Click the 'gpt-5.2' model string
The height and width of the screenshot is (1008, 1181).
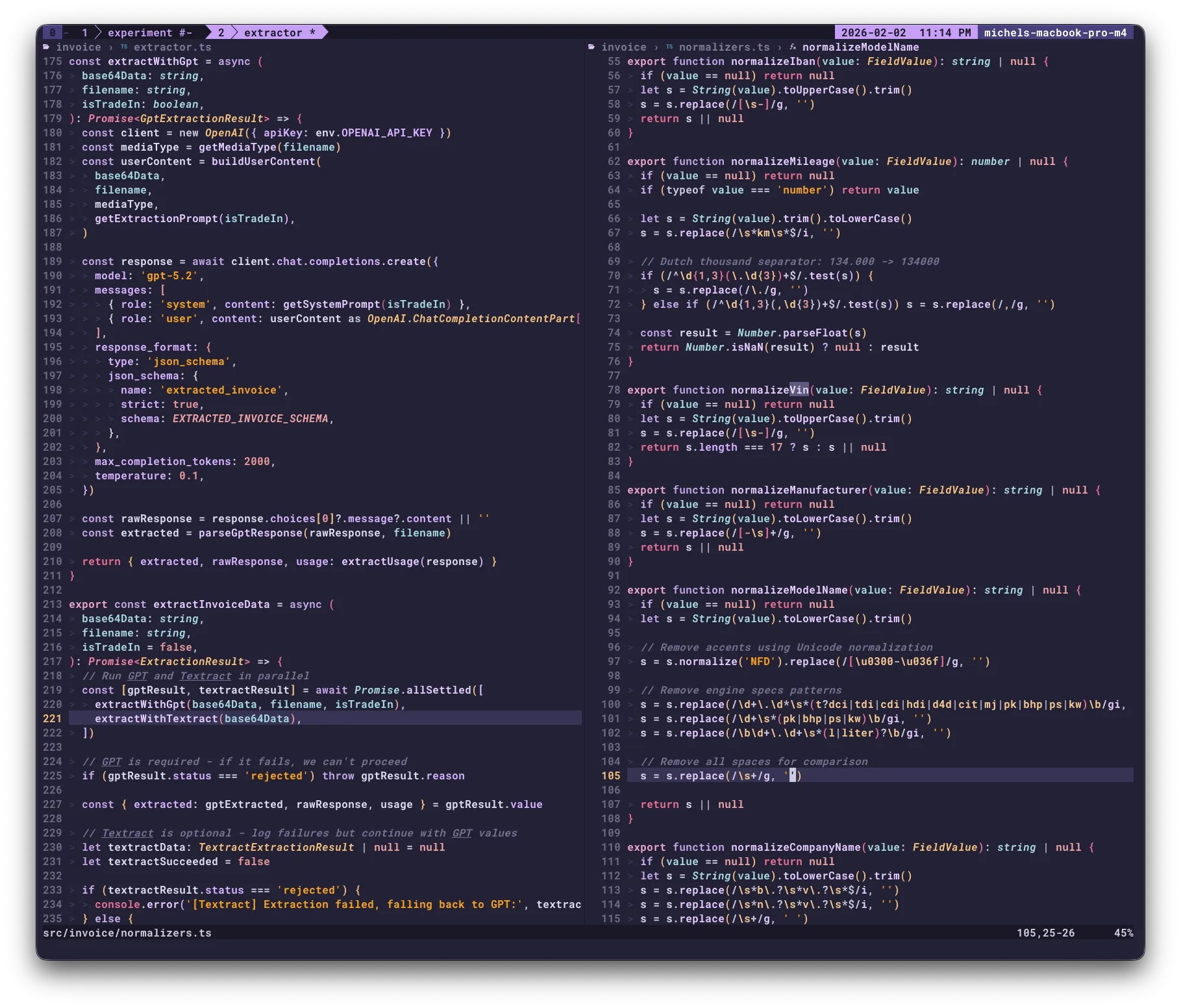[x=169, y=275]
